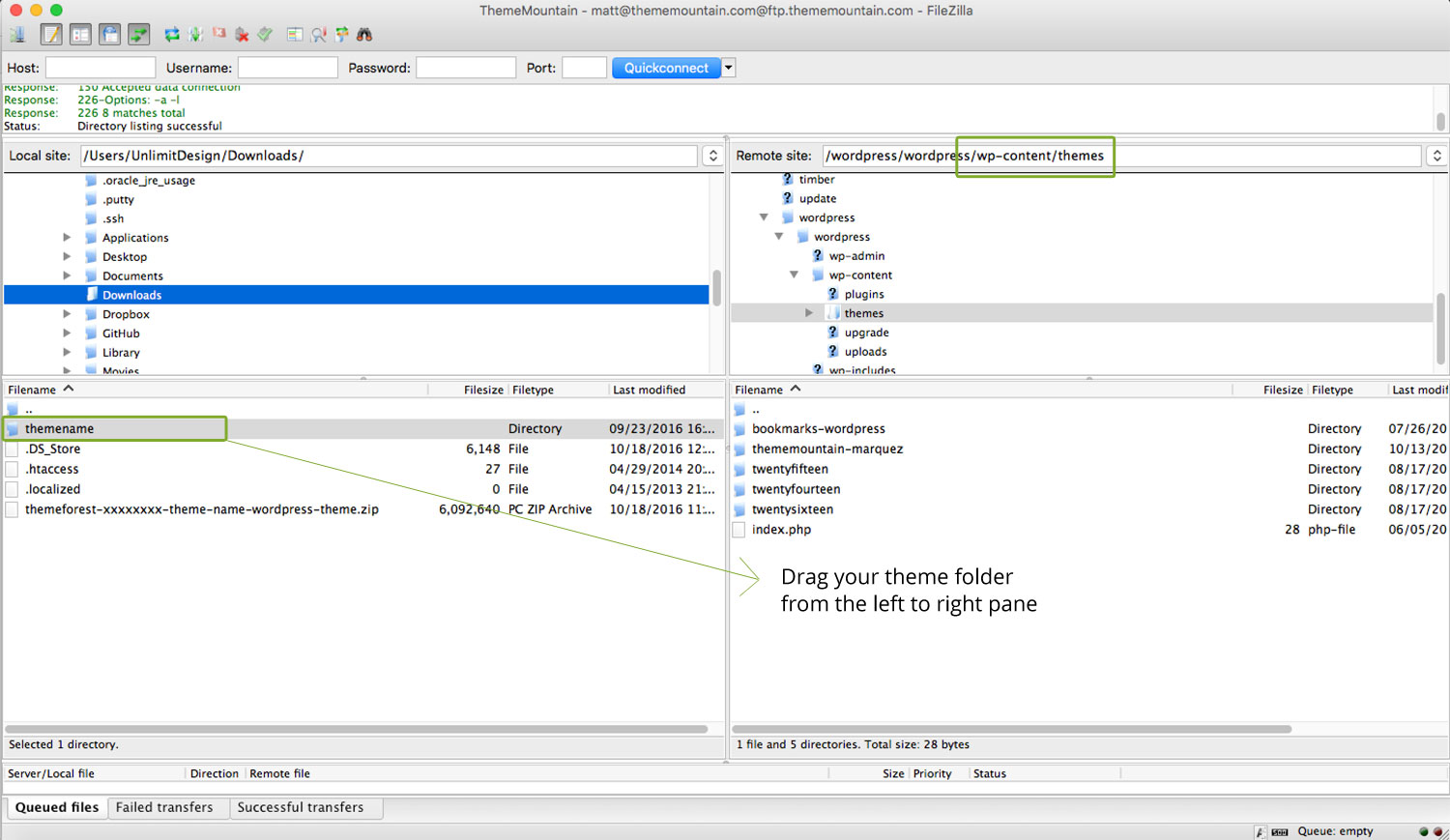Click the process queue toolbar icon
The width and height of the screenshot is (1450, 840).
[x=196, y=35]
